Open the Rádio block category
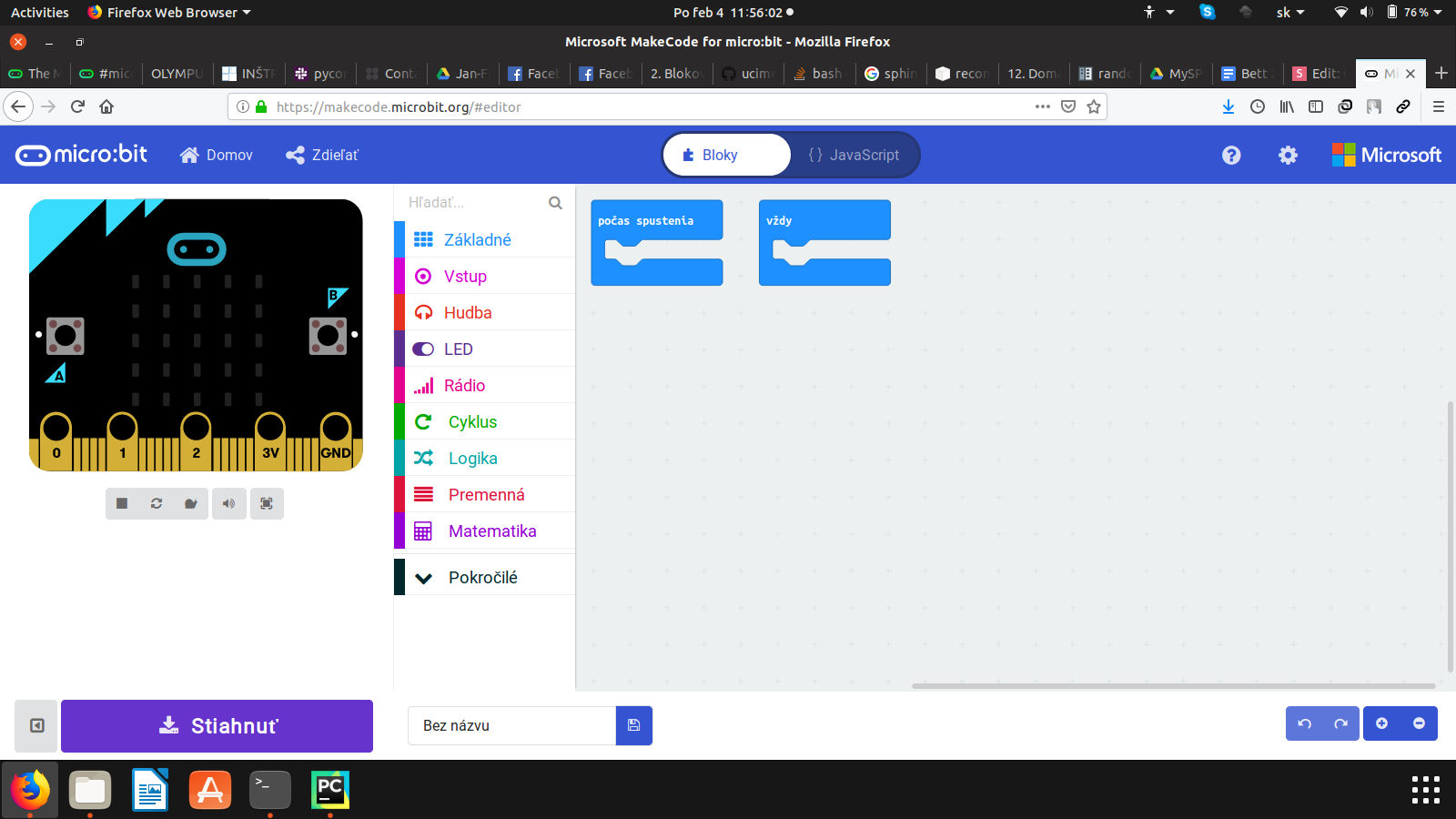The height and width of the screenshot is (819, 1456). click(x=485, y=385)
